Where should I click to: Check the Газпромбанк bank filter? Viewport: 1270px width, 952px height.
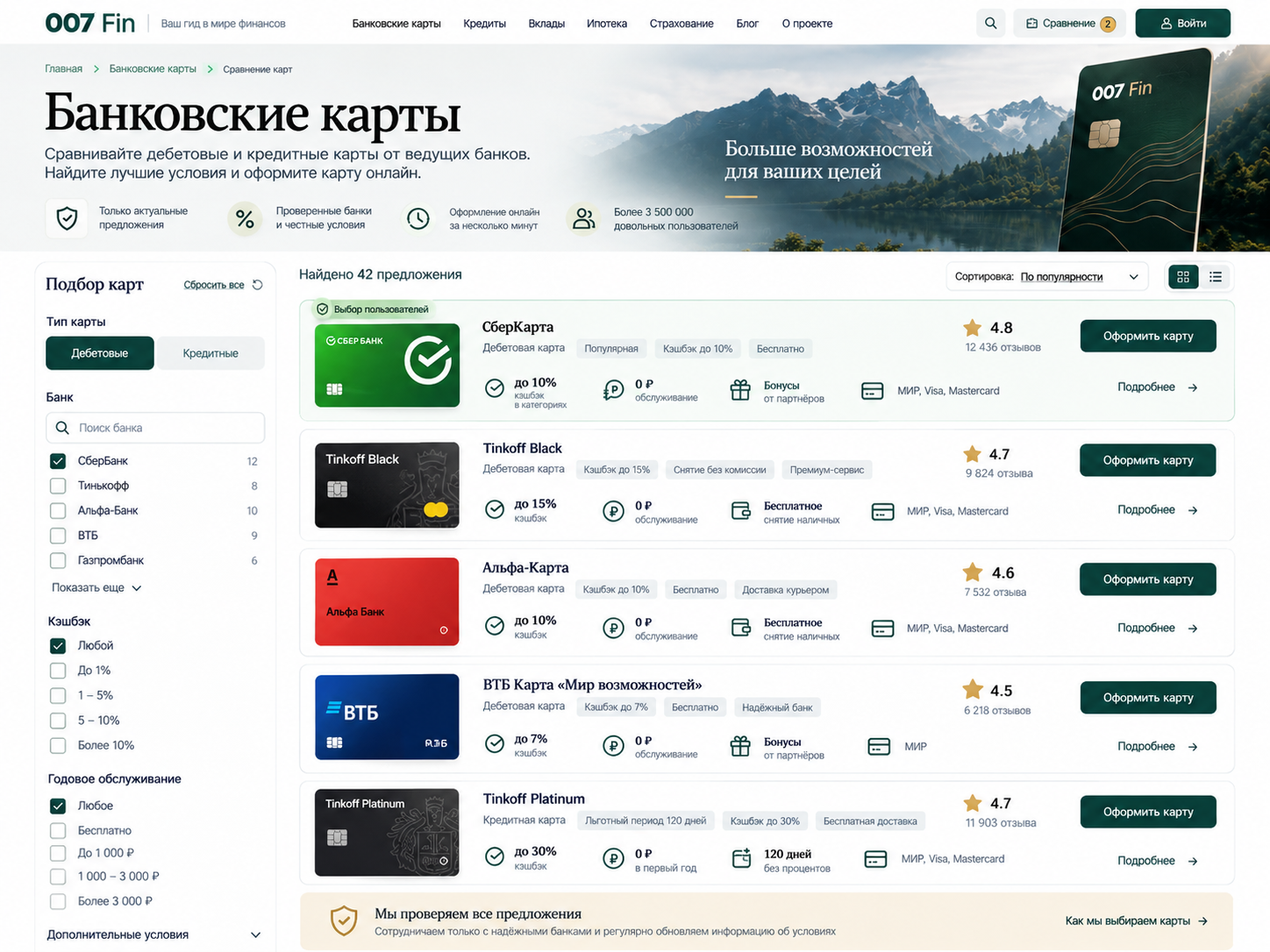click(x=58, y=560)
